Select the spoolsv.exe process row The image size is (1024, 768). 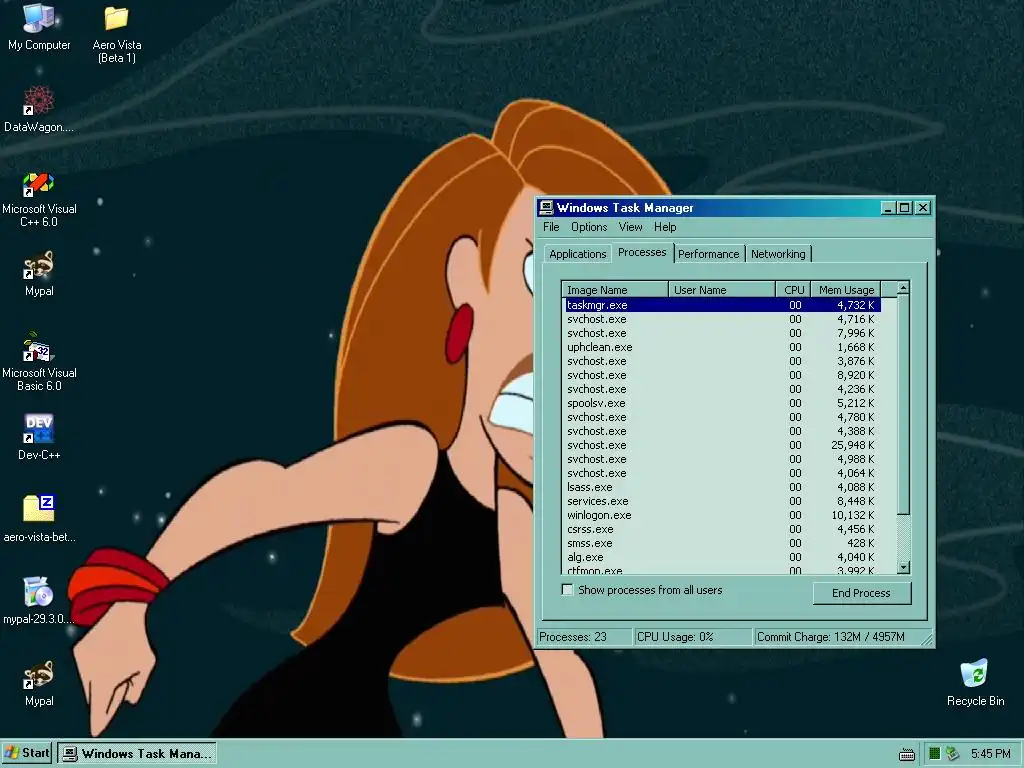722,403
